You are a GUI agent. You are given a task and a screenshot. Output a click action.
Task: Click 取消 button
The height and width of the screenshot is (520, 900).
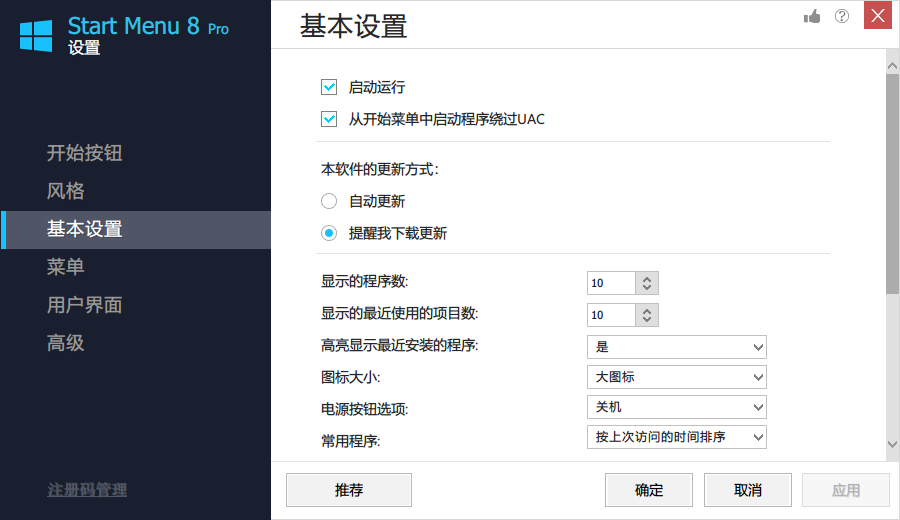(748, 490)
